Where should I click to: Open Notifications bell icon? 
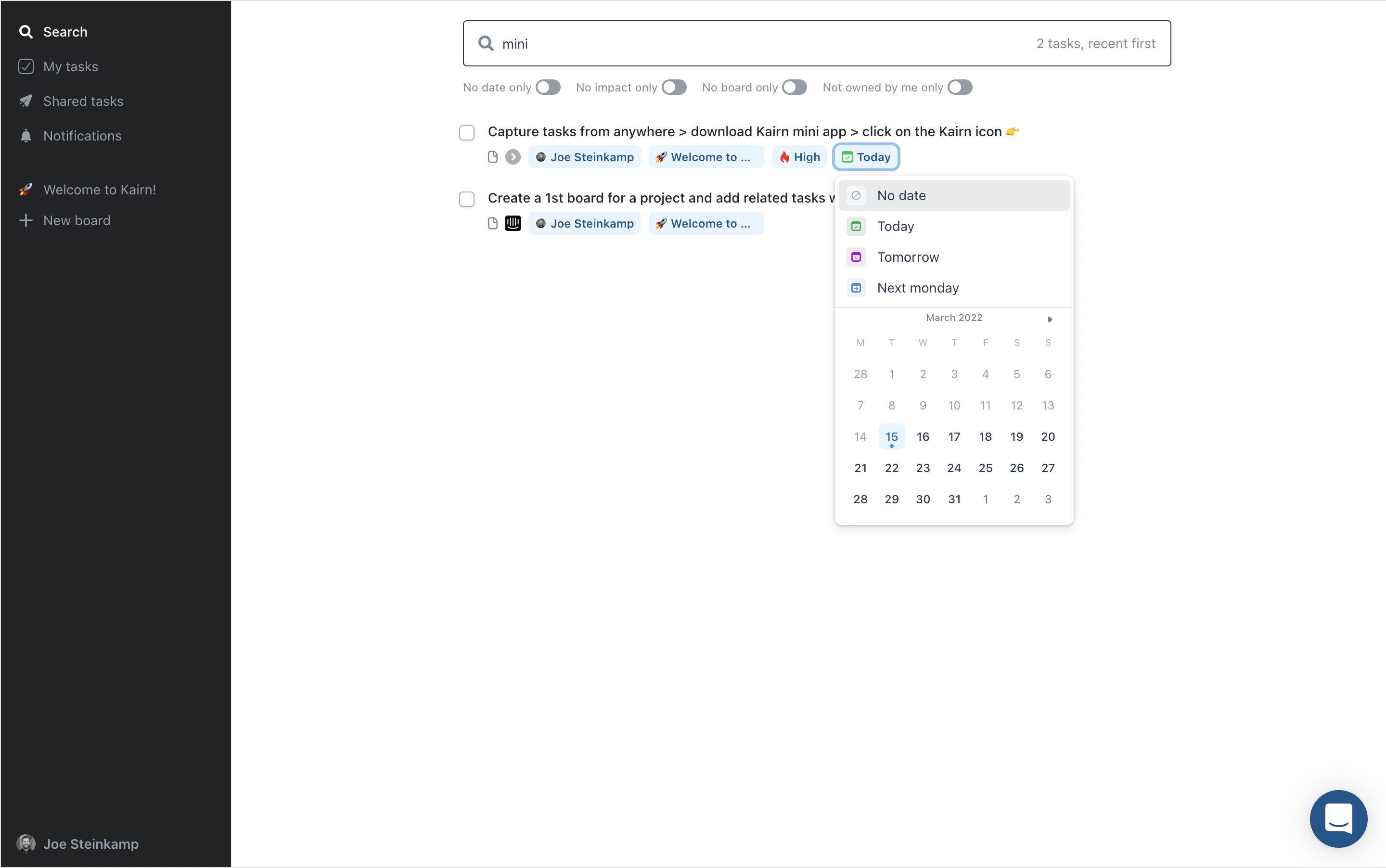coord(25,136)
